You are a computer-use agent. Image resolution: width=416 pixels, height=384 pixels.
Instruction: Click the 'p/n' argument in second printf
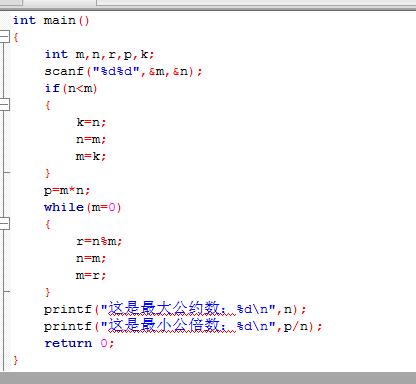tap(296, 326)
